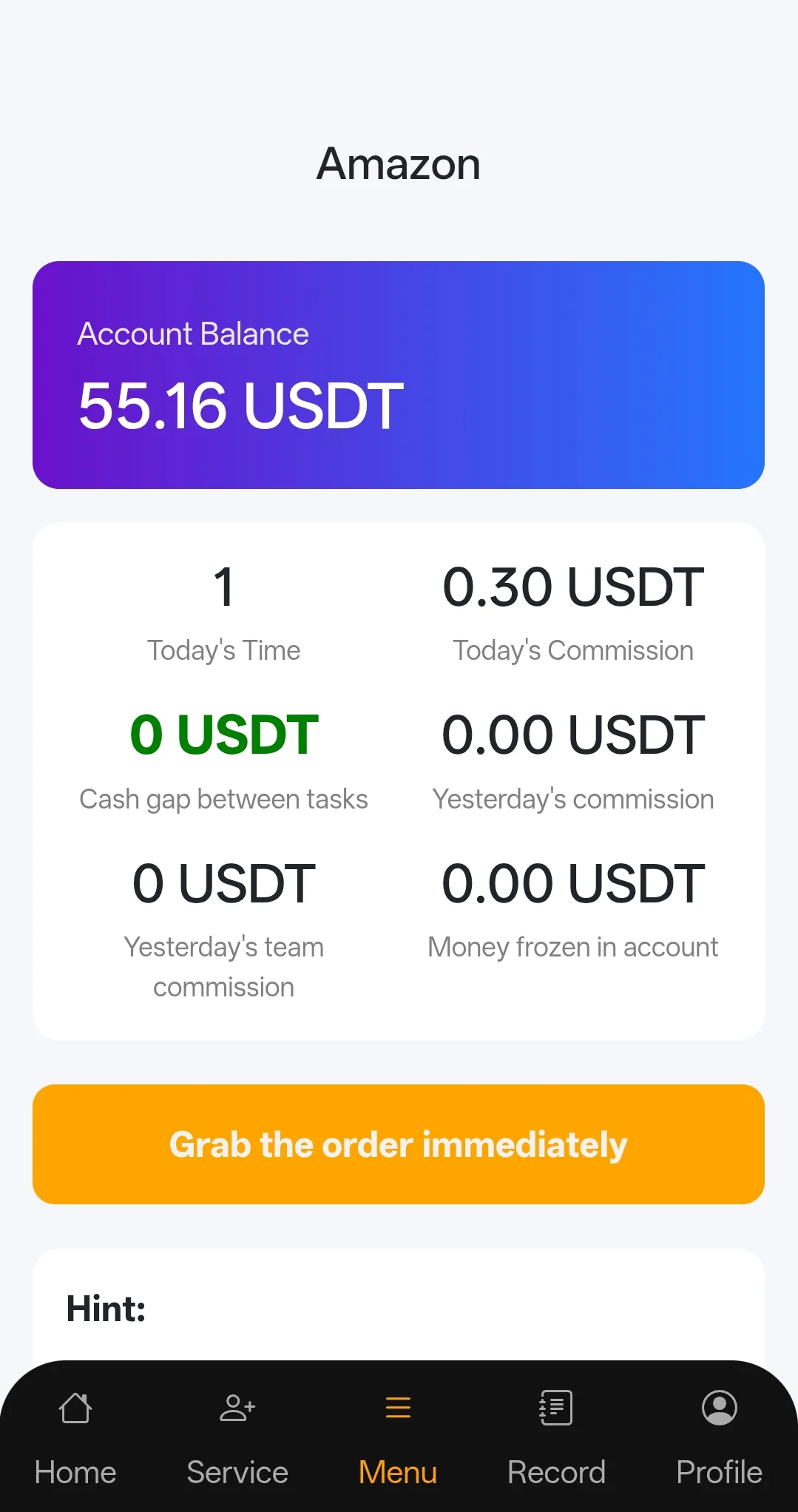Click the green 0 USDT cash gap

coord(224,735)
